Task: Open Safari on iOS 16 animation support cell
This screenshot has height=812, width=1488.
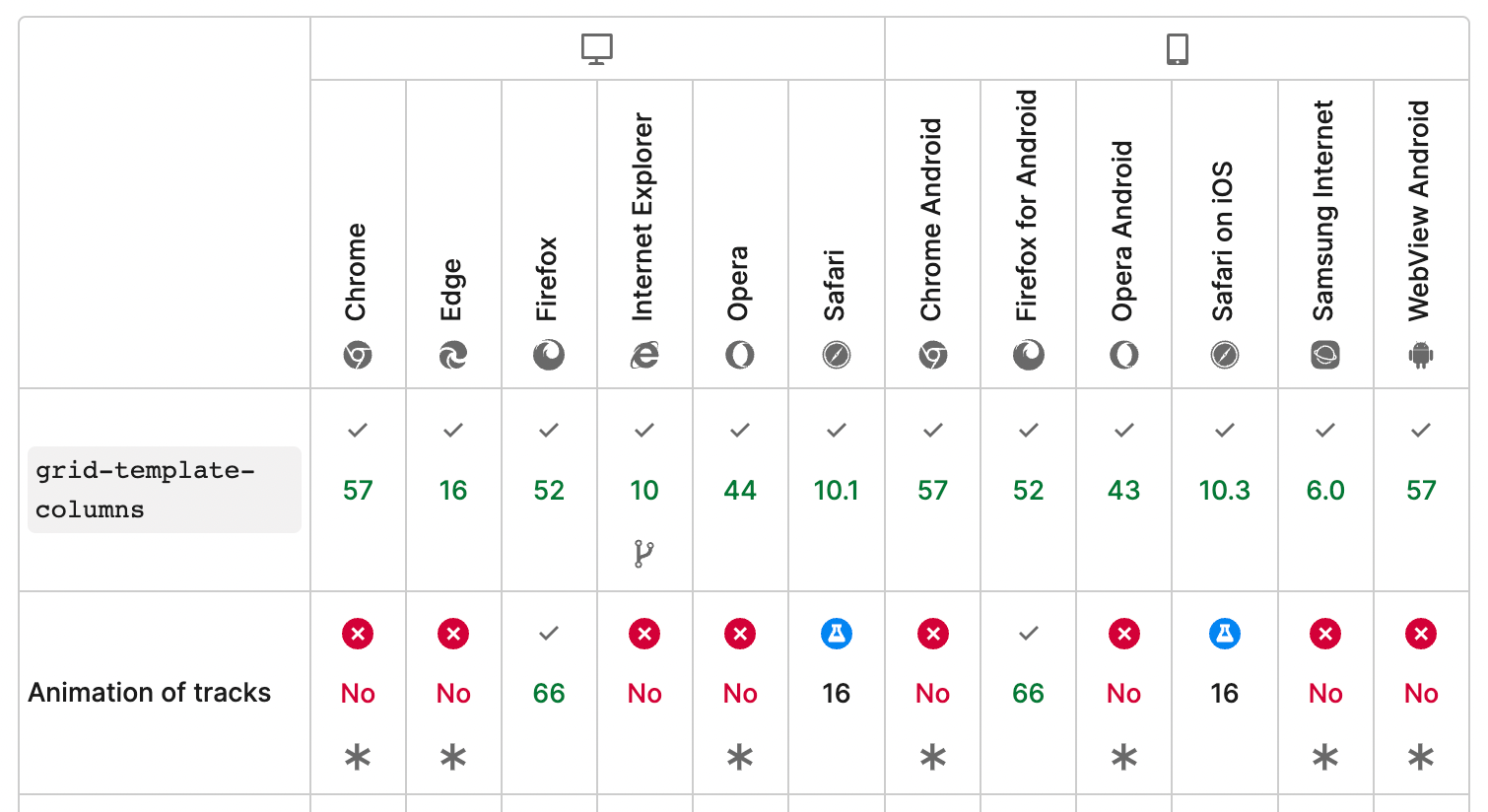Action: (1224, 693)
